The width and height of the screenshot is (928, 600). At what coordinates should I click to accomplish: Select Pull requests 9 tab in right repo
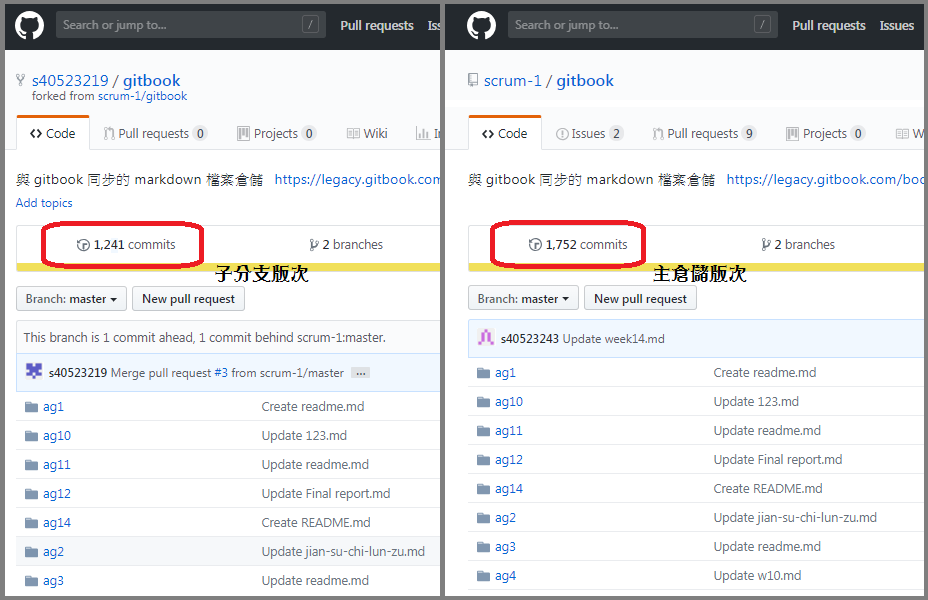[x=704, y=134]
